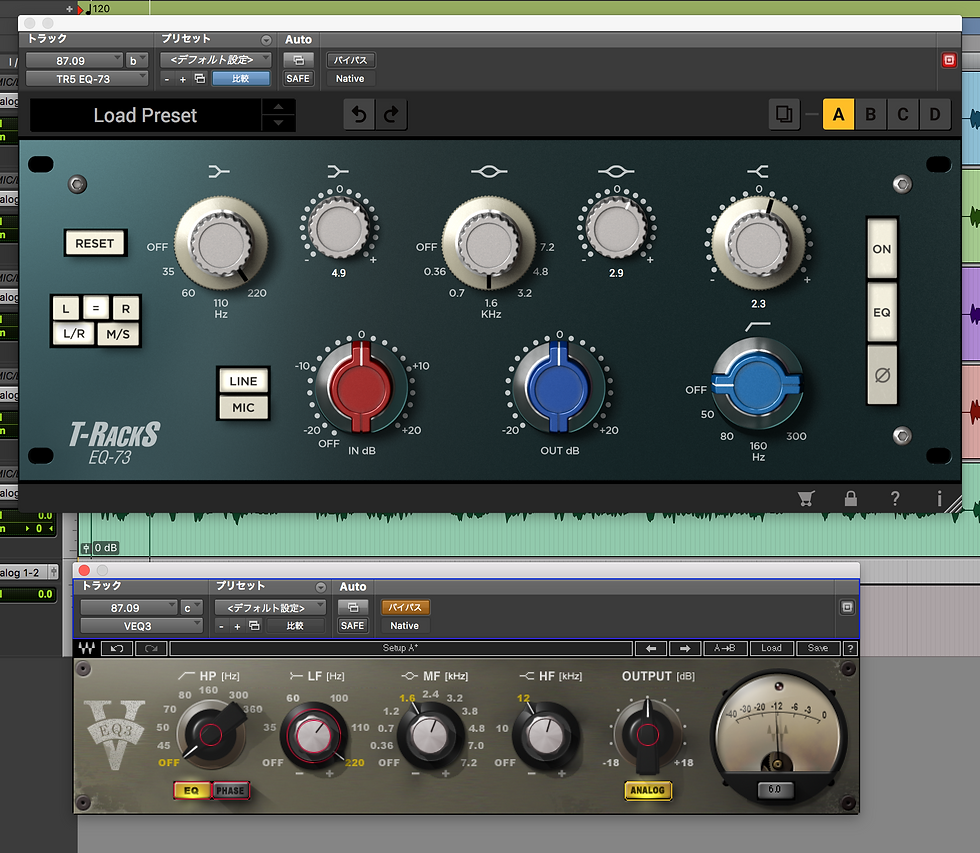Toggle the EQ switch in EQ-73
The image size is (980, 853).
pyautogui.click(x=882, y=312)
